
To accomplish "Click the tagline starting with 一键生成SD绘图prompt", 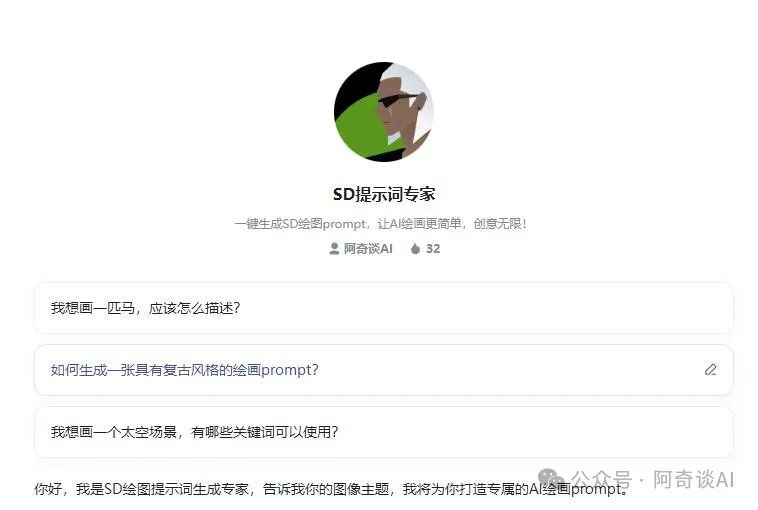I will coord(380,223).
